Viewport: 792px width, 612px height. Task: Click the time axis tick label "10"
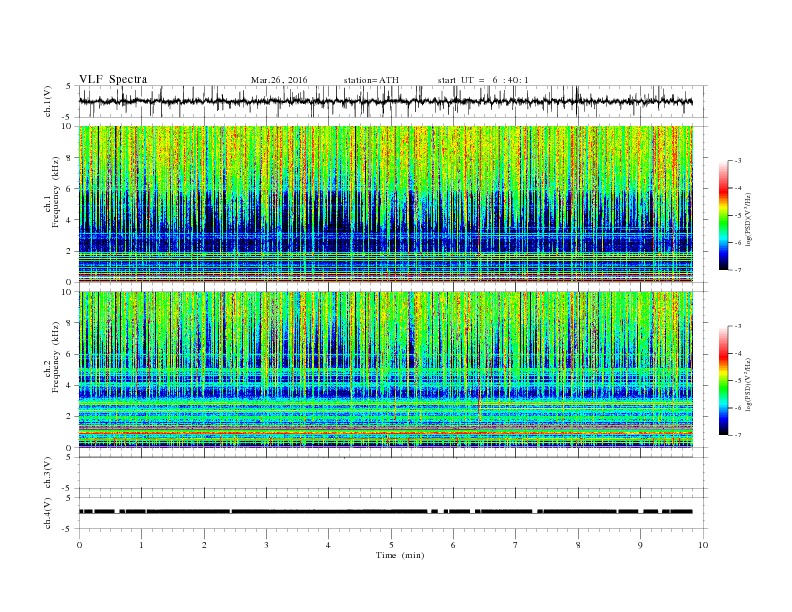point(703,545)
